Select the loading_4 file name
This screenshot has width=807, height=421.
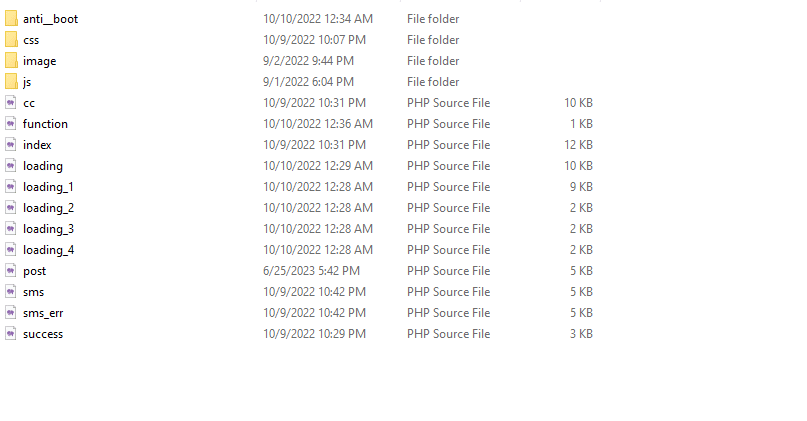[48, 250]
